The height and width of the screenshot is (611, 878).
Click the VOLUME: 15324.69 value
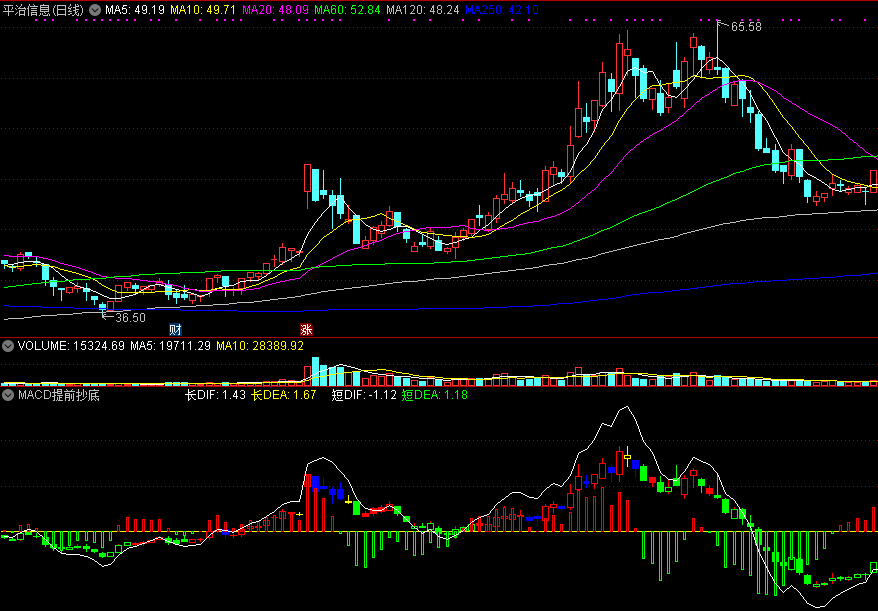click(71, 346)
